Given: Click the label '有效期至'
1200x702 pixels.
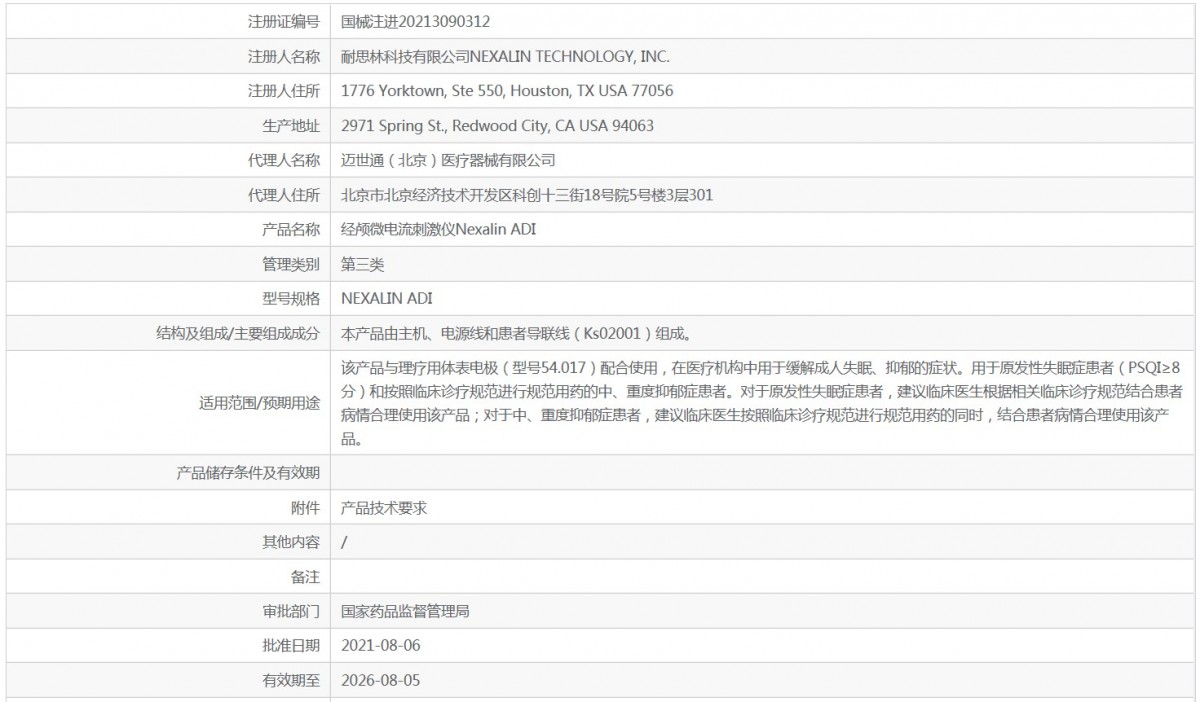Looking at the screenshot, I should click(291, 681).
